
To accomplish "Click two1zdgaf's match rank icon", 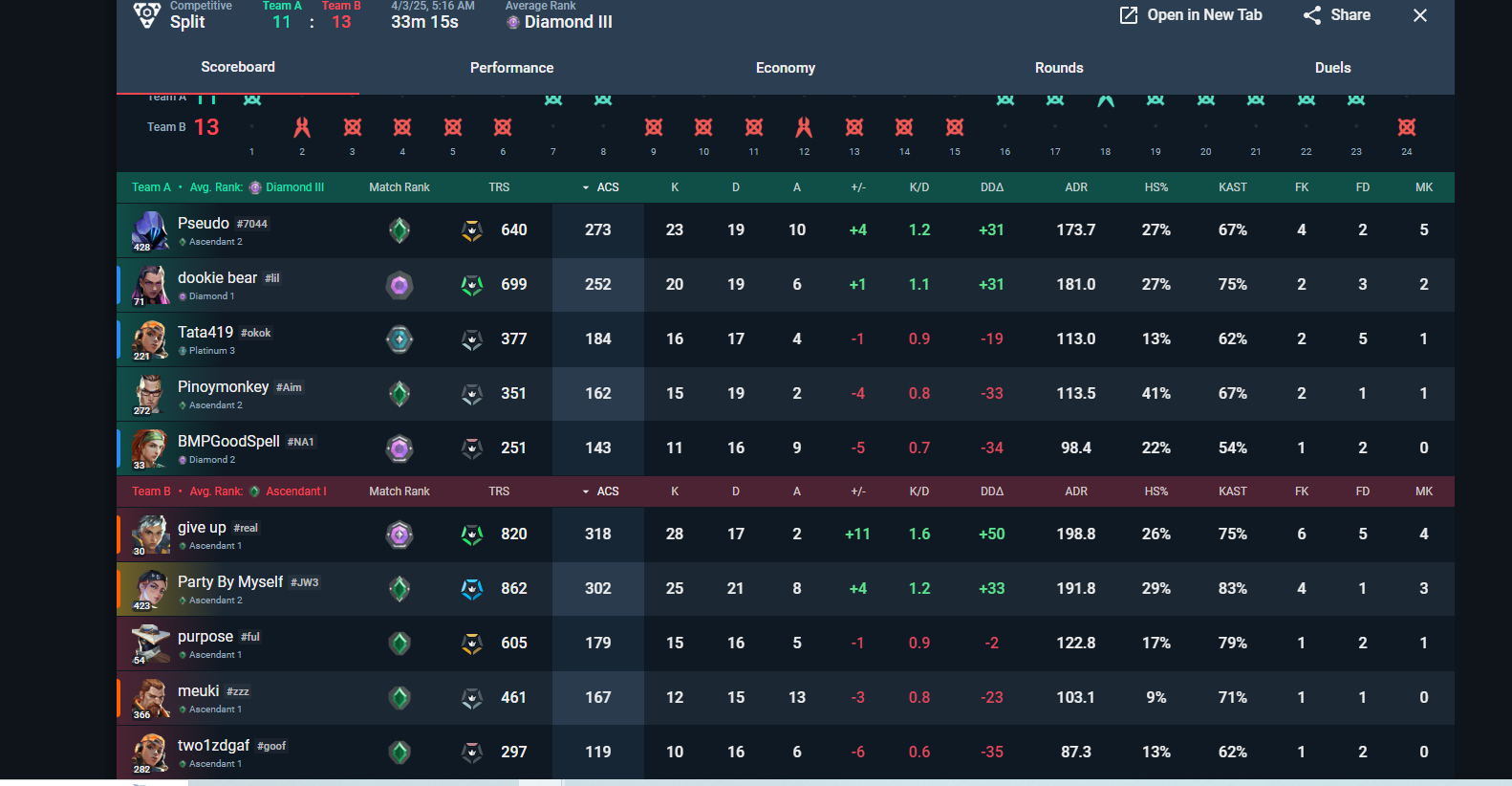I will point(400,753).
